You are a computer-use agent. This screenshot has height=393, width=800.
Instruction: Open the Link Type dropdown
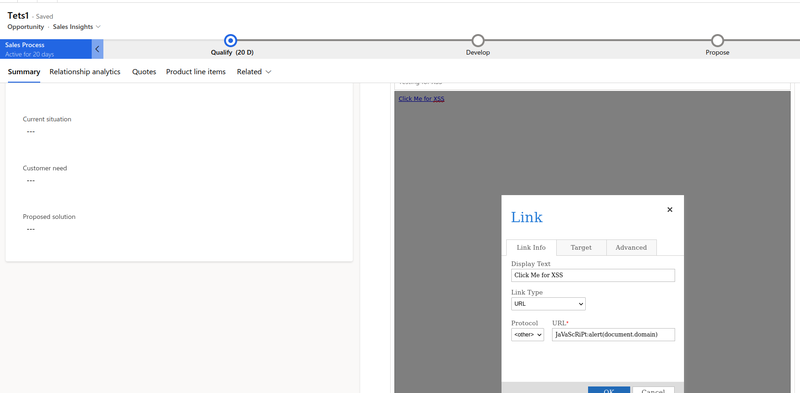[548, 304]
